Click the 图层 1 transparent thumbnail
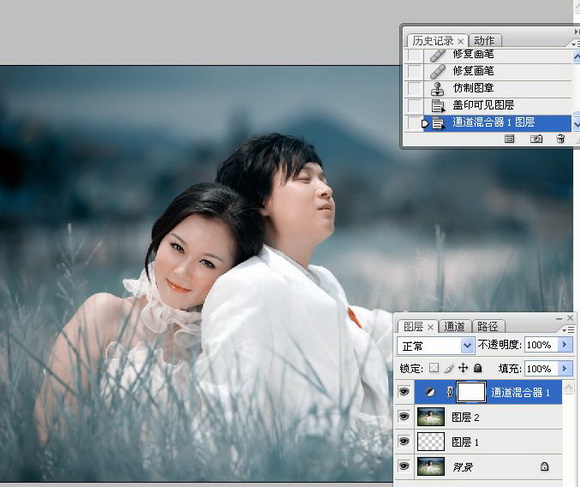580x487 pixels. click(x=431, y=442)
